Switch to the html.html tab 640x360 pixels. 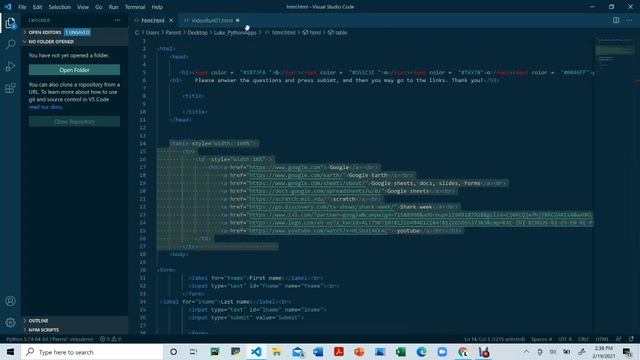(x=153, y=20)
